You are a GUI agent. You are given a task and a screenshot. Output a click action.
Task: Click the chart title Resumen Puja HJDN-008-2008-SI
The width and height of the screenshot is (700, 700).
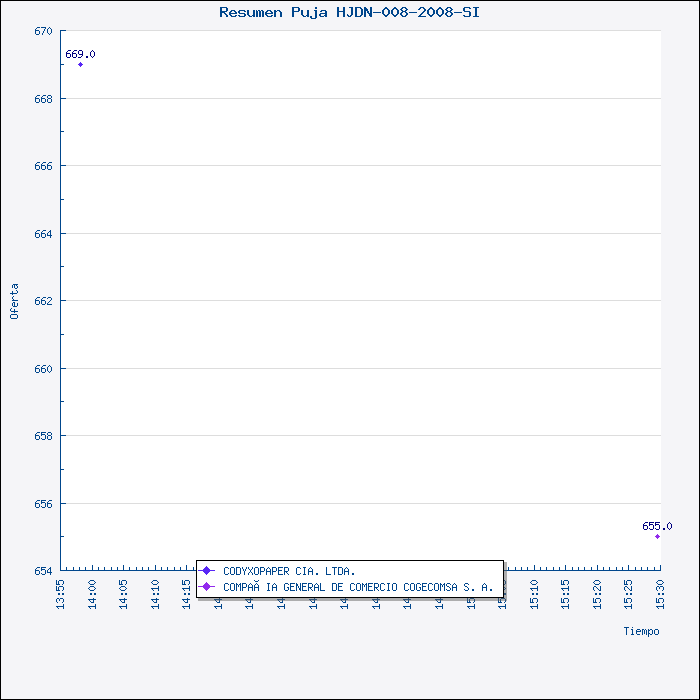pos(349,12)
